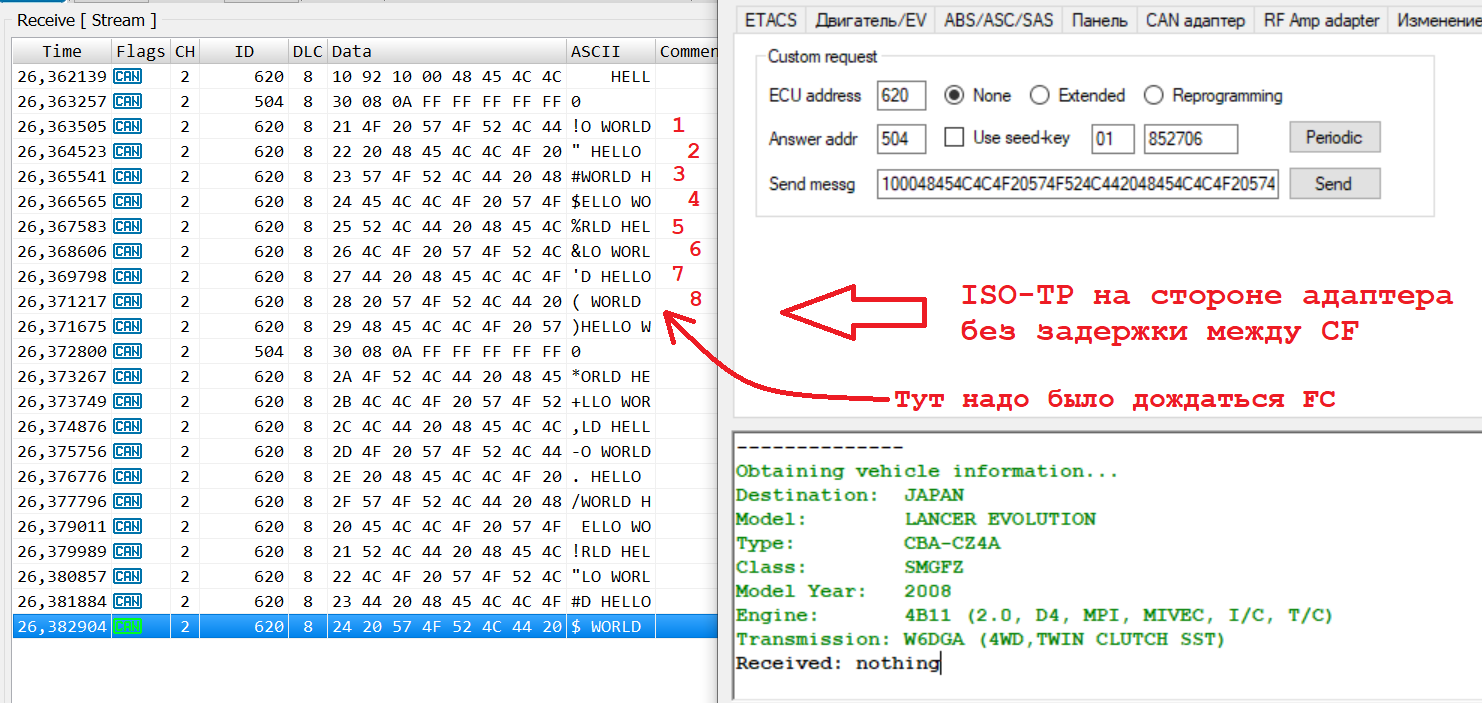Screen dimensions: 1482x706
Task: Open the RF Amp adapter tab
Action: point(1321,20)
